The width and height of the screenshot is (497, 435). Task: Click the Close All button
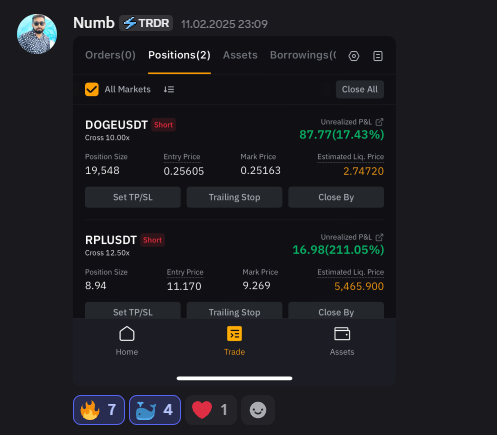360,89
